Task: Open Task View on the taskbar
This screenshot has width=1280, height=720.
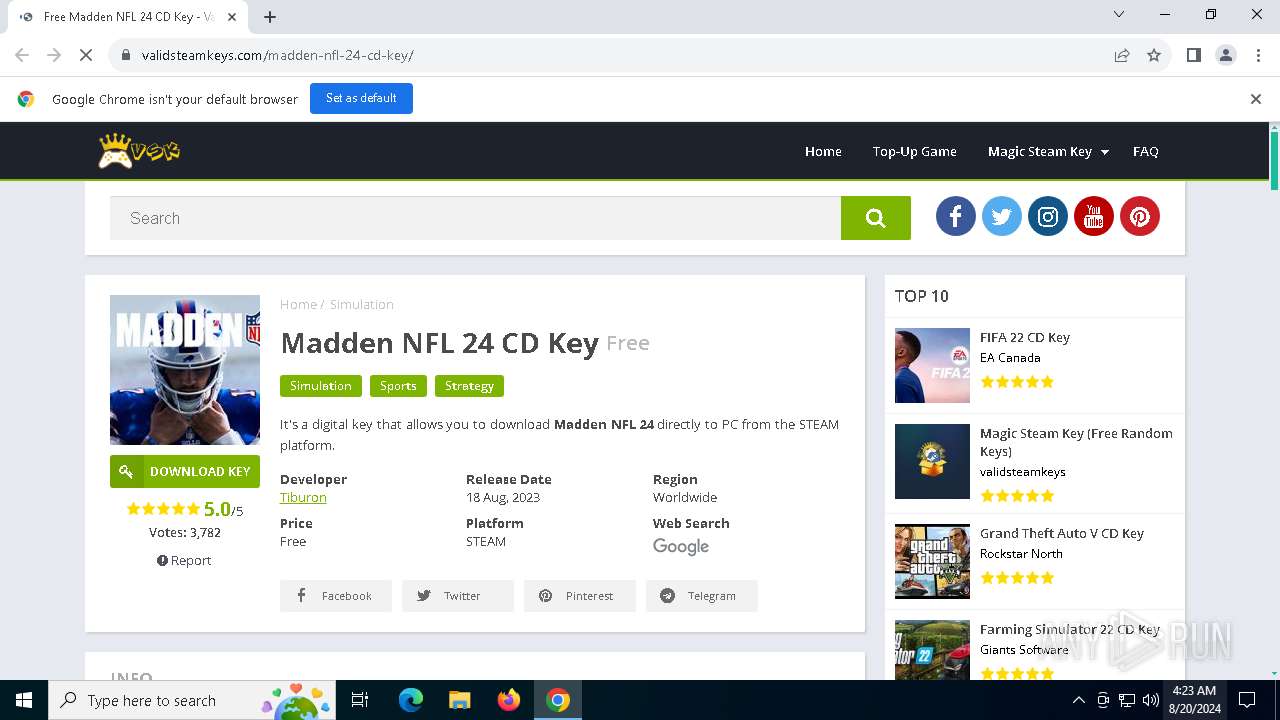Action: [360, 700]
